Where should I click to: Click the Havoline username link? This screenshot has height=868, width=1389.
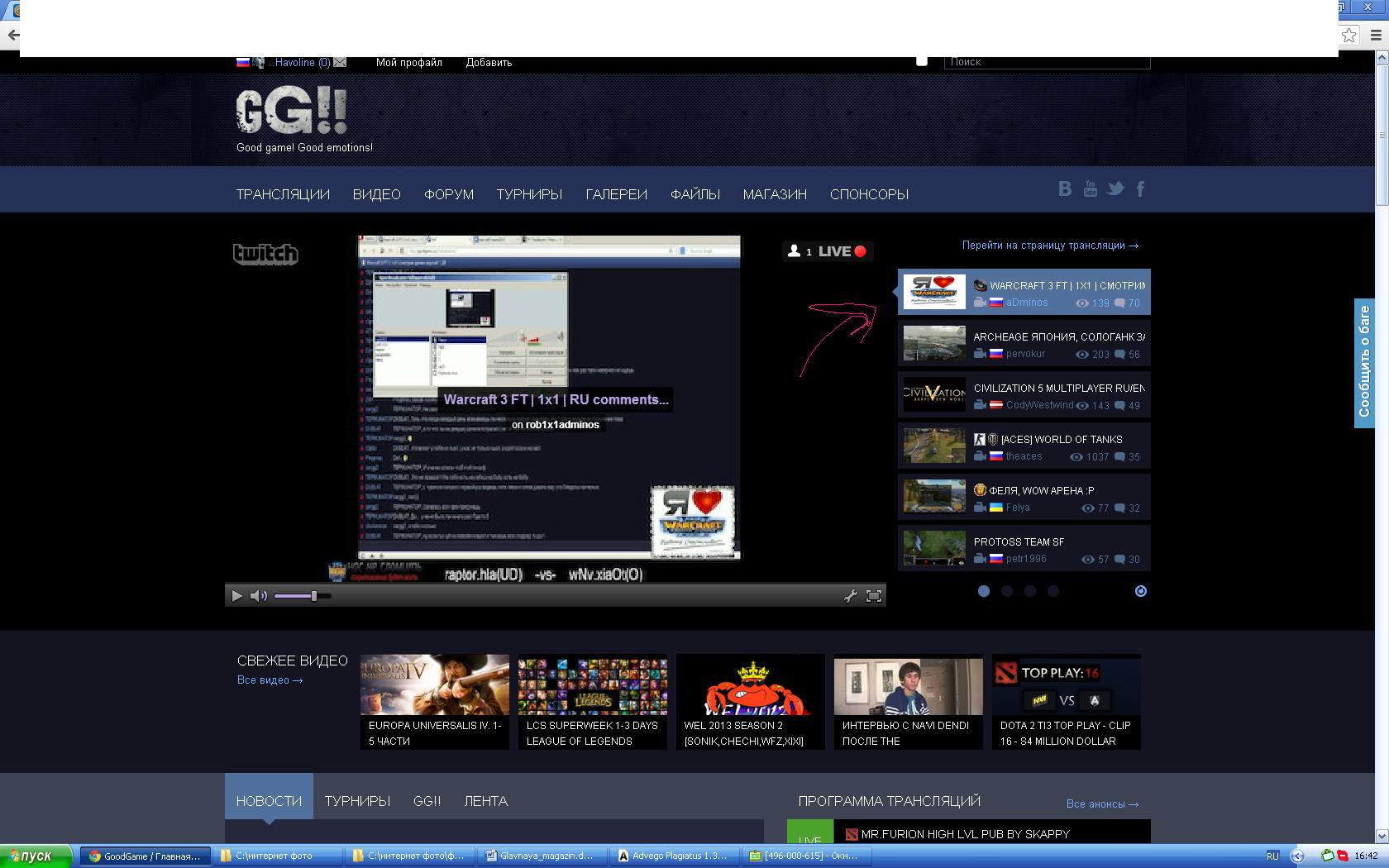pos(300,62)
